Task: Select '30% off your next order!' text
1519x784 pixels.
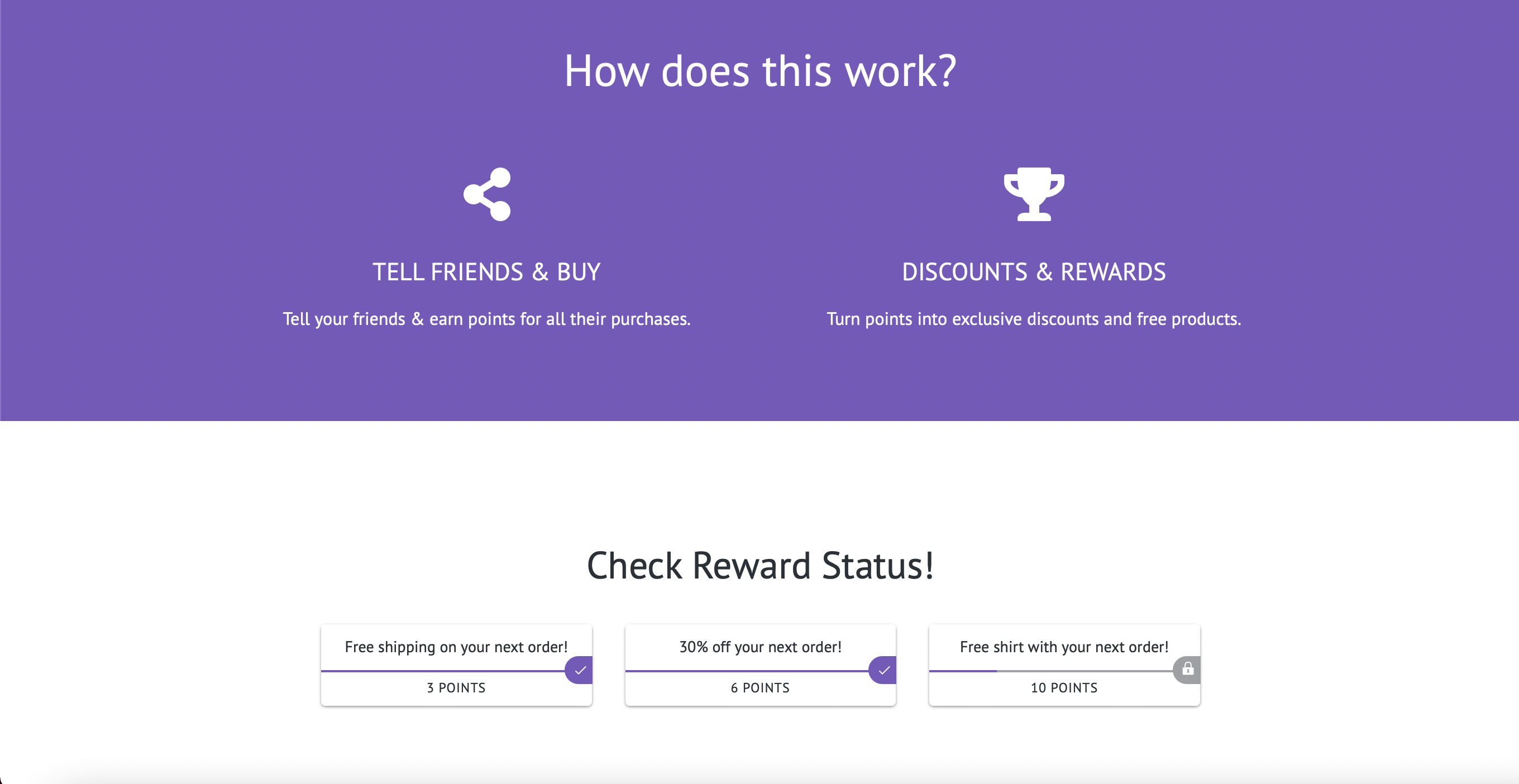Action: click(760, 647)
